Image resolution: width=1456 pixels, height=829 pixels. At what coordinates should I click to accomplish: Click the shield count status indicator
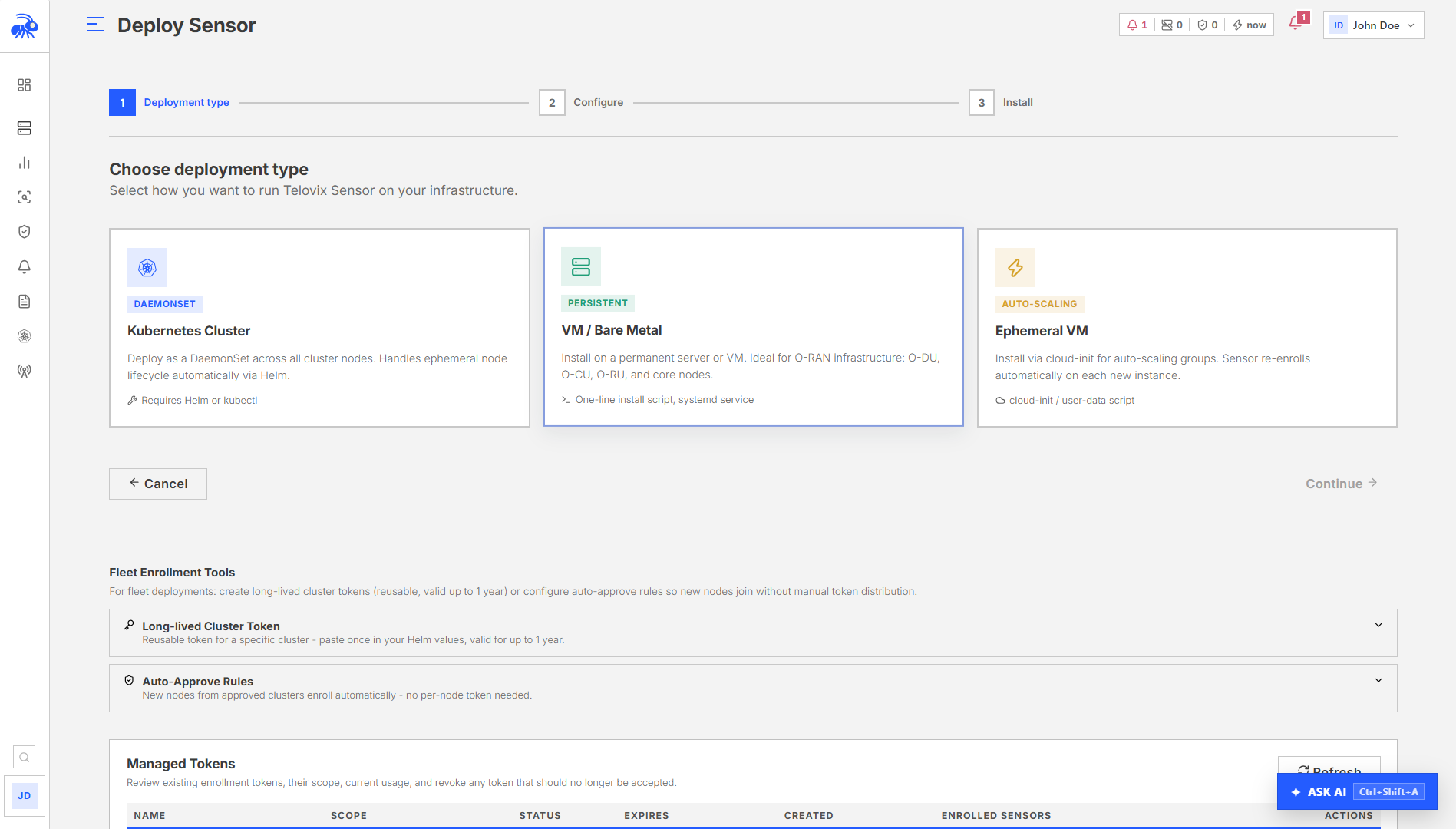point(1207,25)
